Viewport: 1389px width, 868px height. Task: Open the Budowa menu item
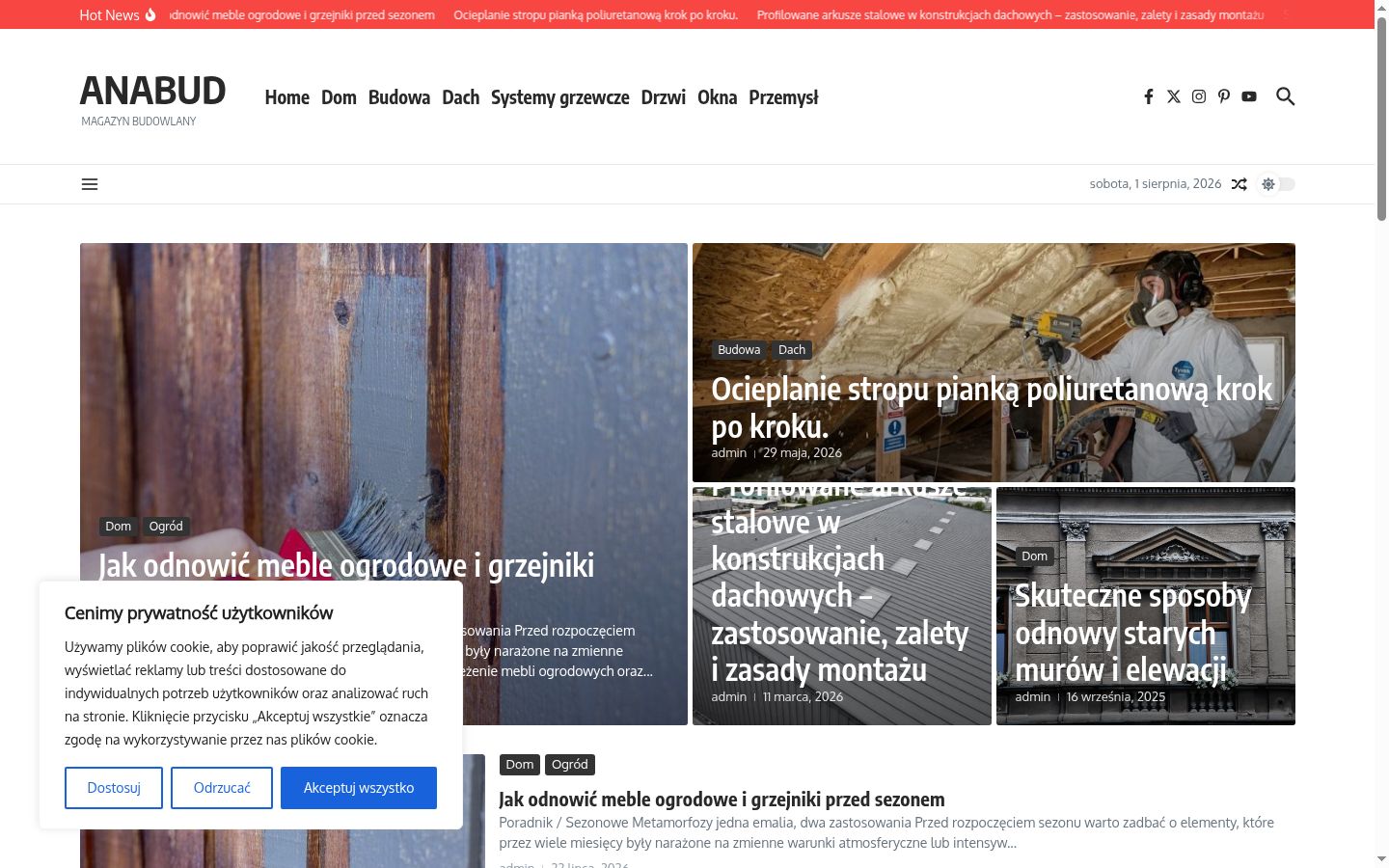point(399,97)
